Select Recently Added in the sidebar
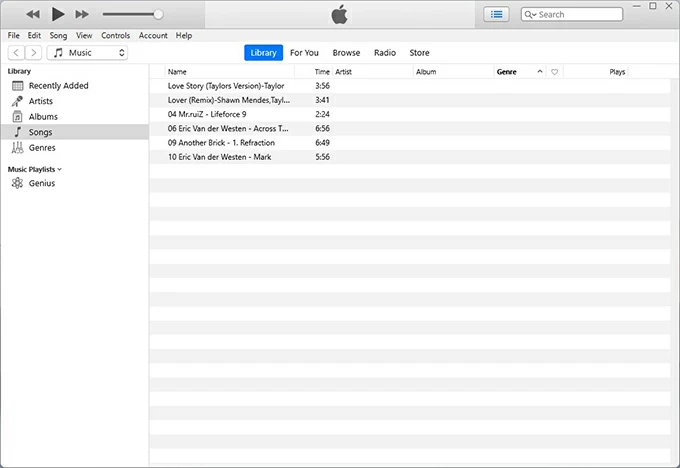 pyautogui.click(x=75, y=86)
